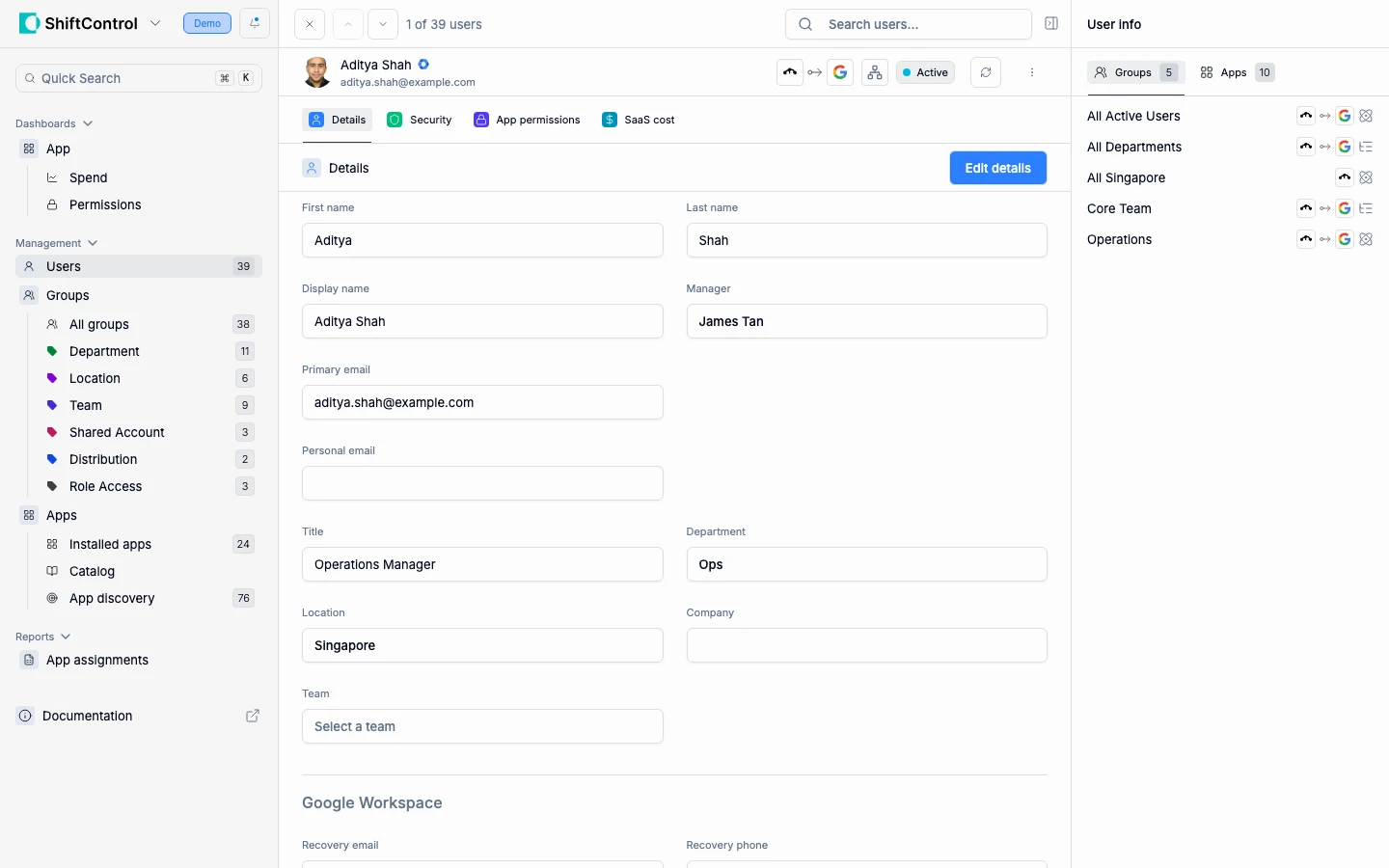Click the refresh sync icon button
This screenshot has height=868, width=1389.
pos(985,72)
